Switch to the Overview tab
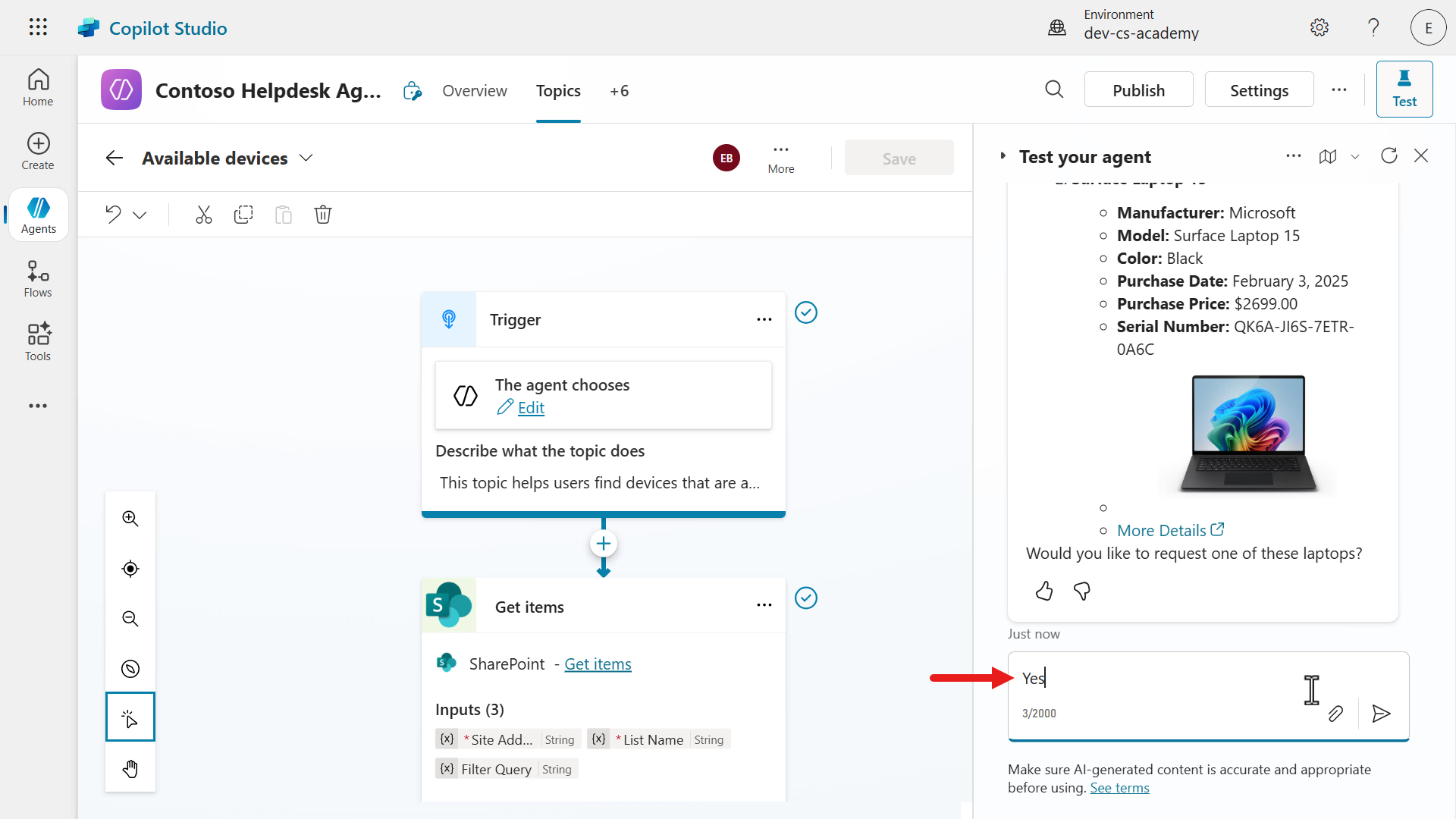 tap(475, 91)
